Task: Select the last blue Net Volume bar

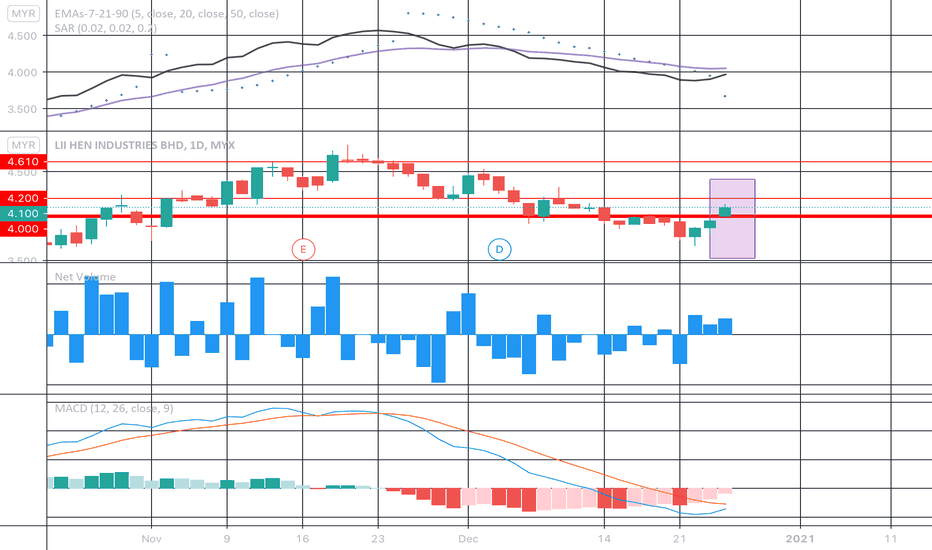Action: pyautogui.click(x=725, y=326)
